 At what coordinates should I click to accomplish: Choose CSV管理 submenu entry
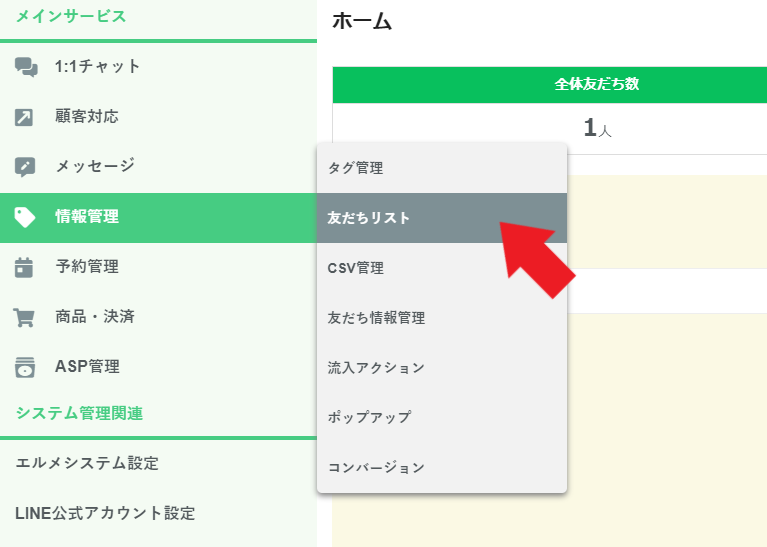point(356,268)
